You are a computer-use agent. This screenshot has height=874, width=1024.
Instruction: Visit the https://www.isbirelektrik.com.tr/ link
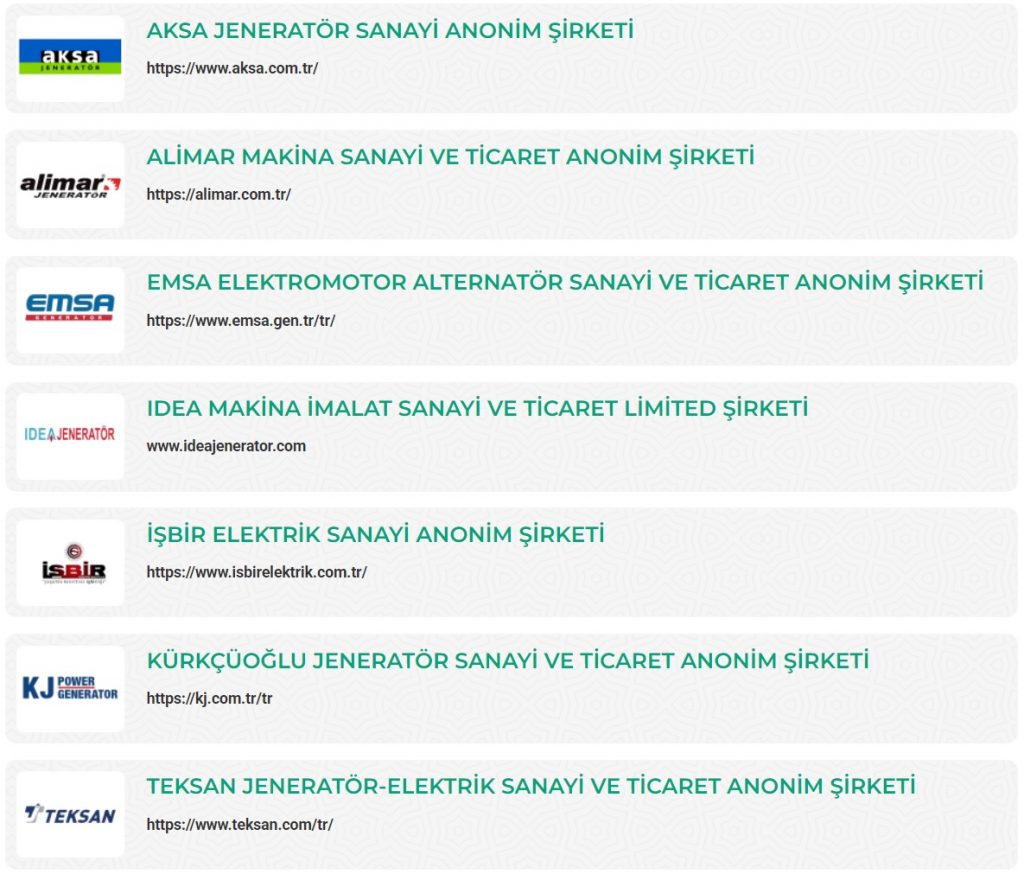[256, 572]
